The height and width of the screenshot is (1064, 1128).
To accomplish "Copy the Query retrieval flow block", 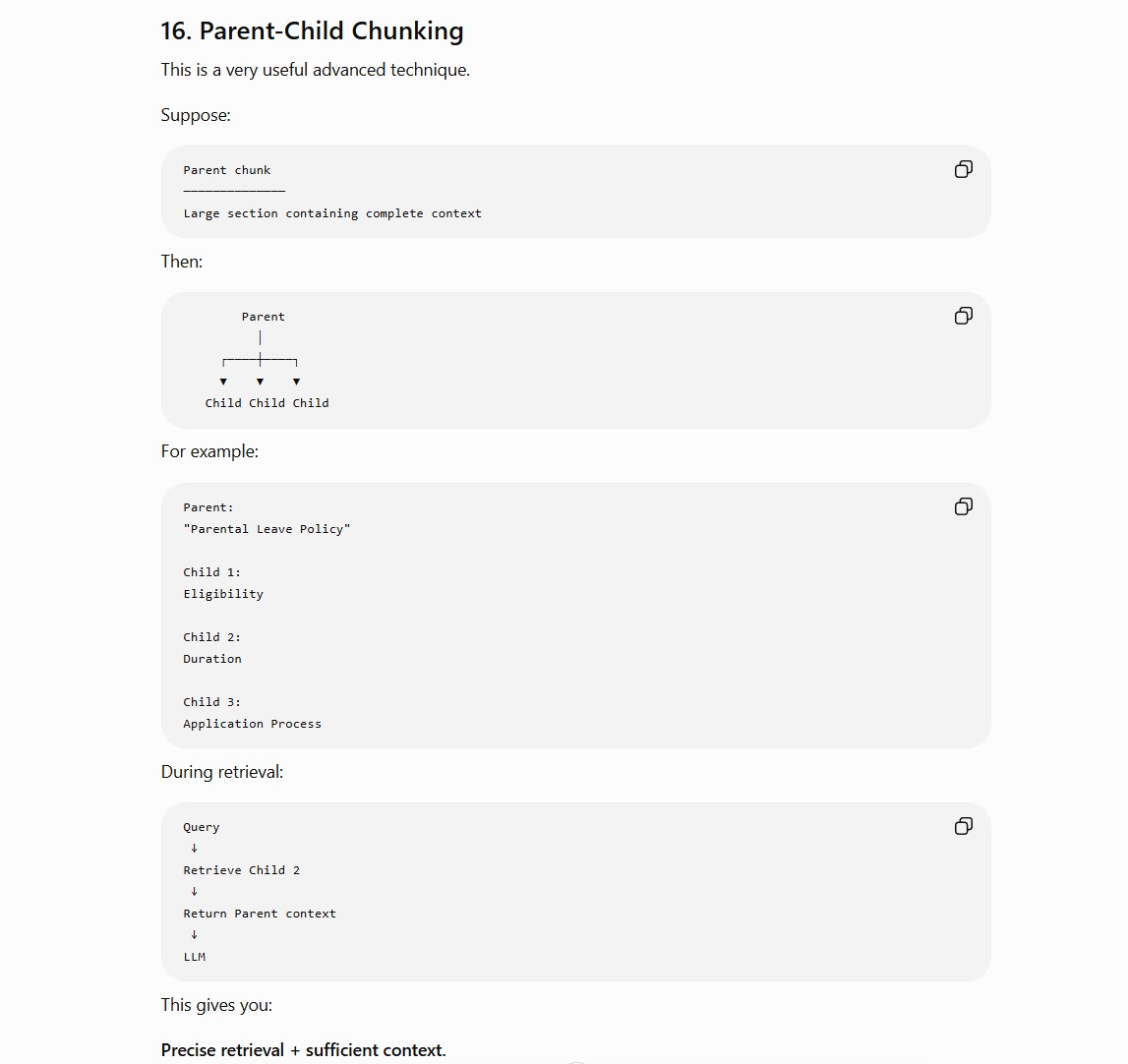I will coord(963,826).
